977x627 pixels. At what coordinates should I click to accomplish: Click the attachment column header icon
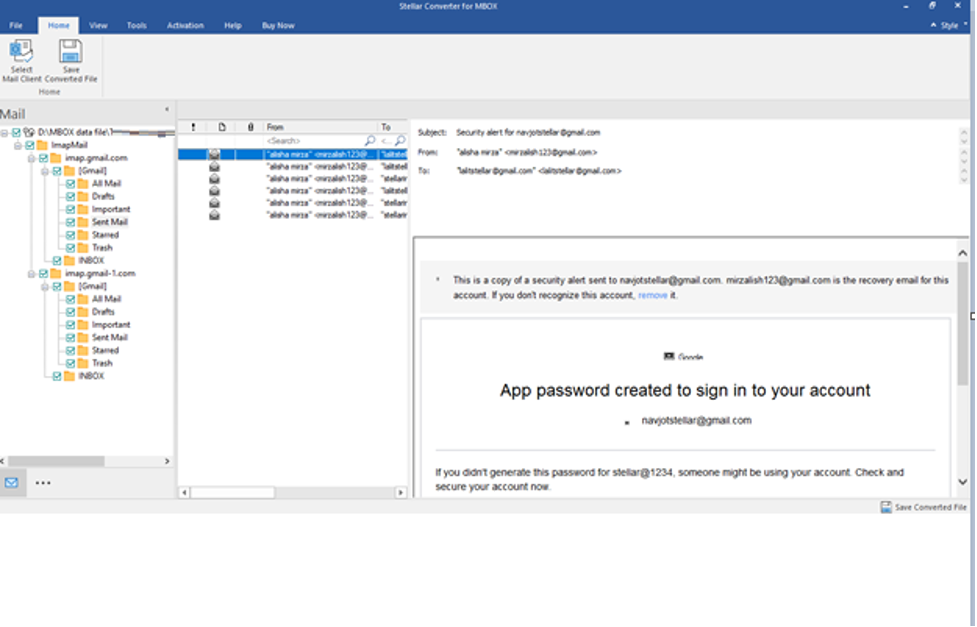pyautogui.click(x=250, y=127)
